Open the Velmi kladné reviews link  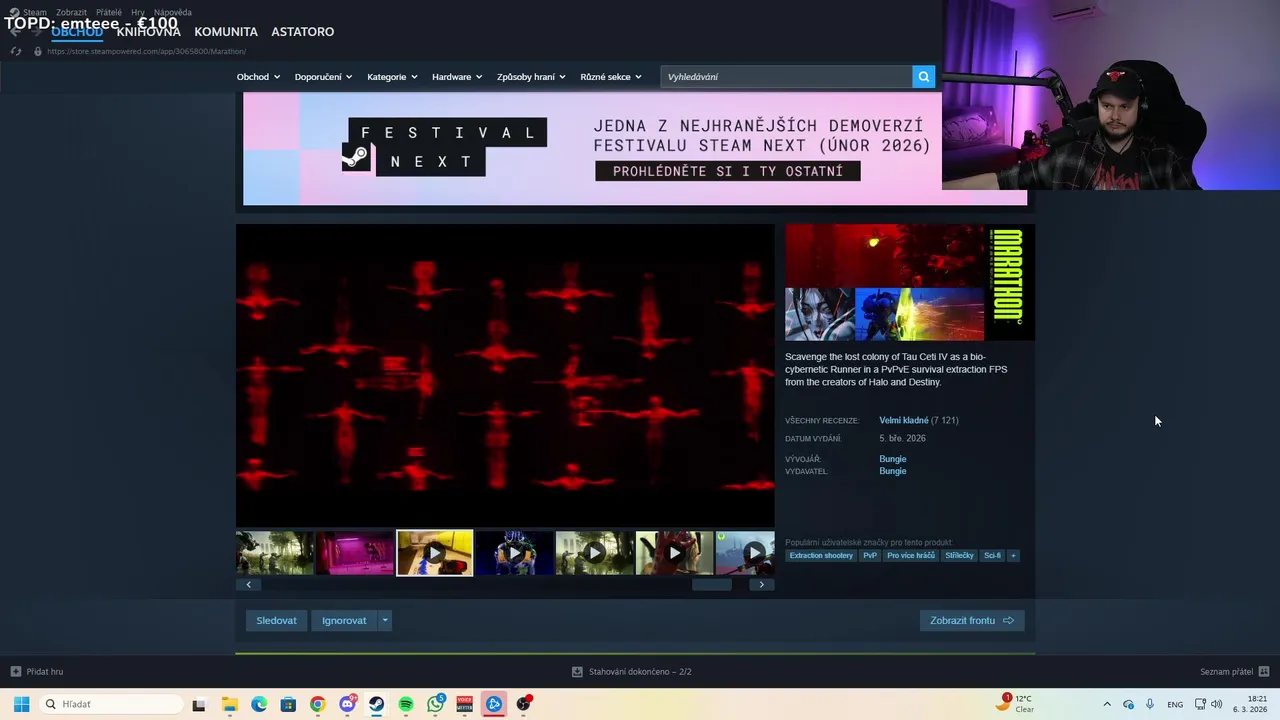904,420
